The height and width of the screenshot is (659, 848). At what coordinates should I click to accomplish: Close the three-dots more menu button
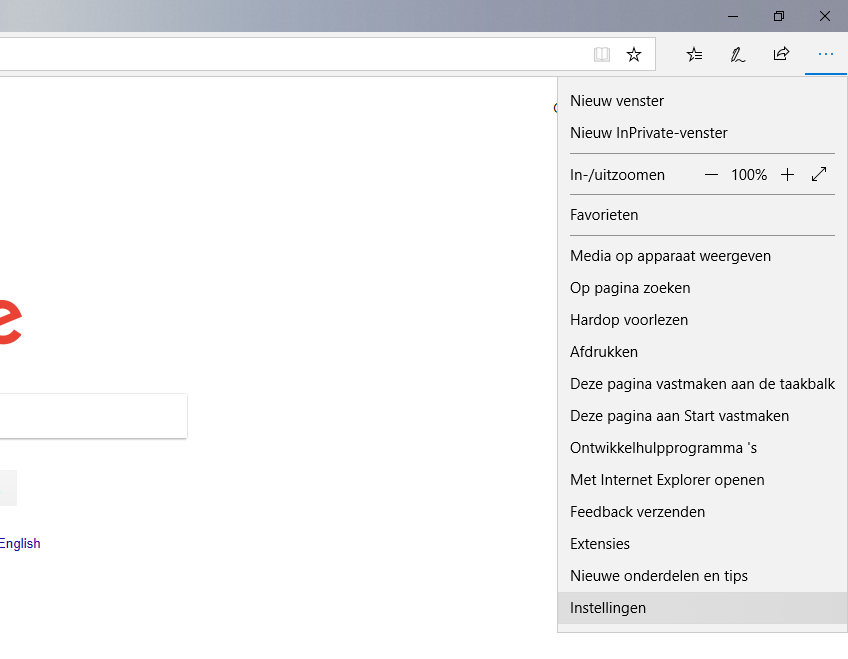click(x=826, y=54)
